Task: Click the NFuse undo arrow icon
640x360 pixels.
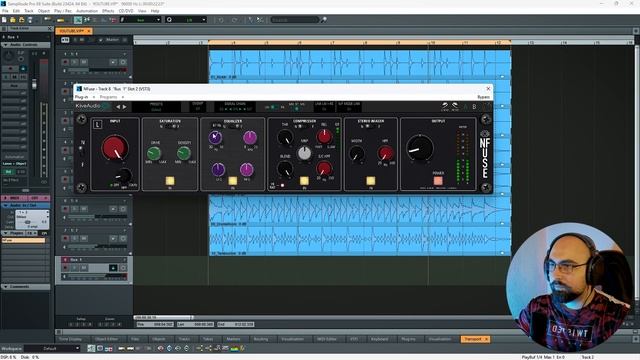Action: [445, 106]
